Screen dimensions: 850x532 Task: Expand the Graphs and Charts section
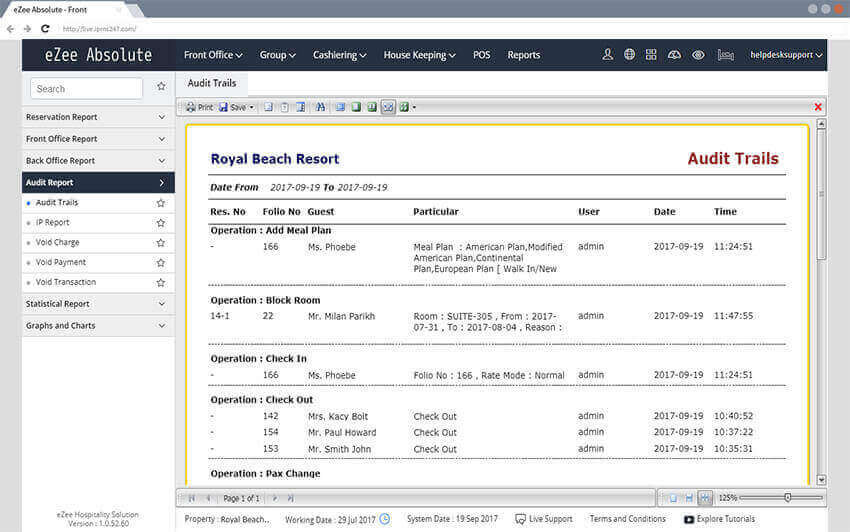(98, 325)
